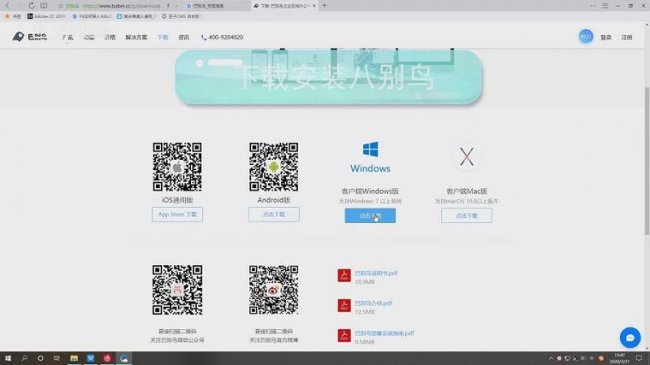Open the 解决方案 menu item
Image resolution: width=650 pixels, height=365 pixels.
click(136, 37)
